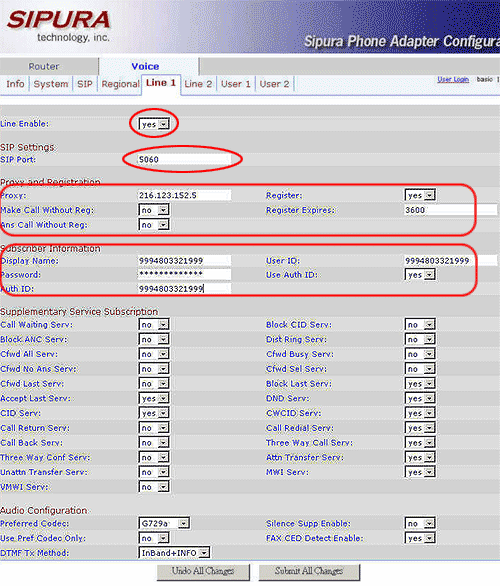
Task: Open the User 1 tab
Action: click(235, 84)
